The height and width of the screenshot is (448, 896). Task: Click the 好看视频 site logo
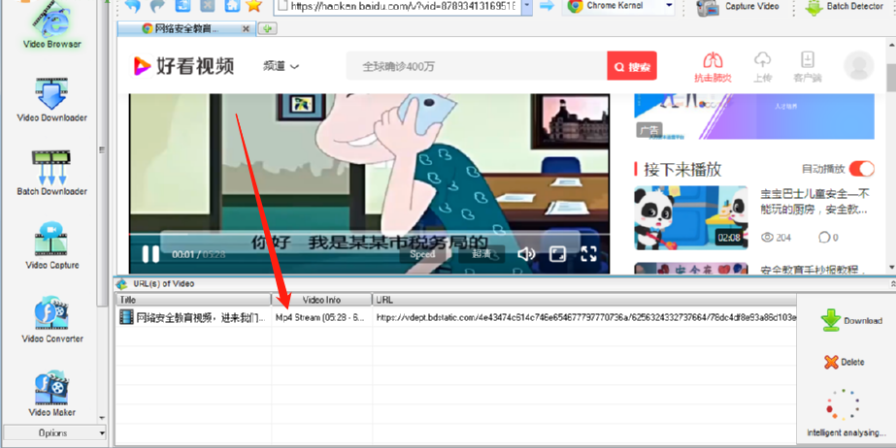pyautogui.click(x=183, y=66)
